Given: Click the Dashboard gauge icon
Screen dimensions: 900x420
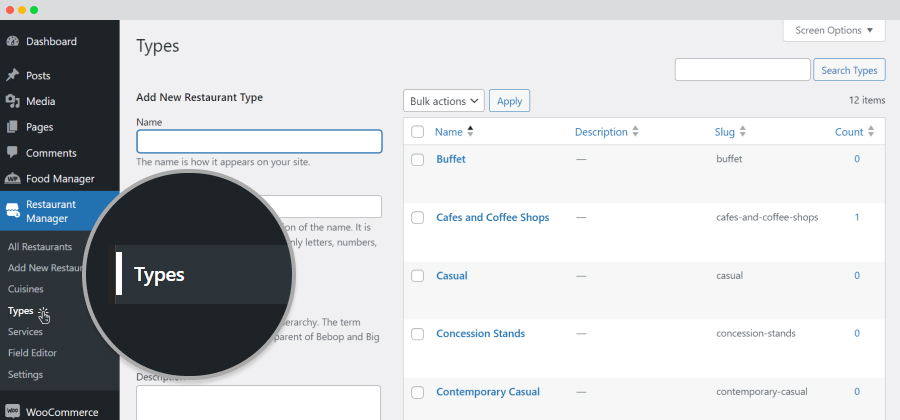Looking at the screenshot, I should click(x=13, y=41).
